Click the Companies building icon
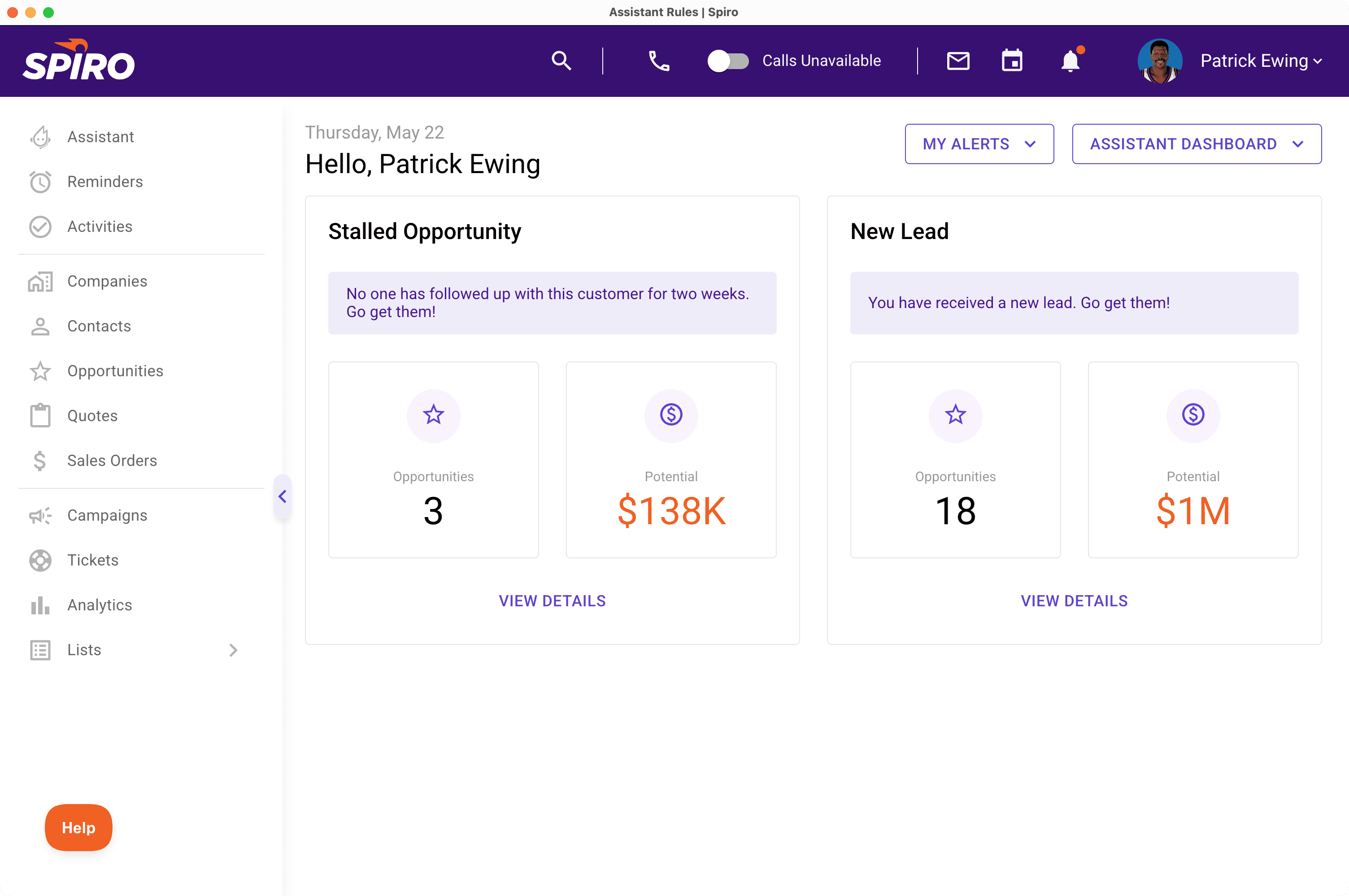 click(x=40, y=282)
